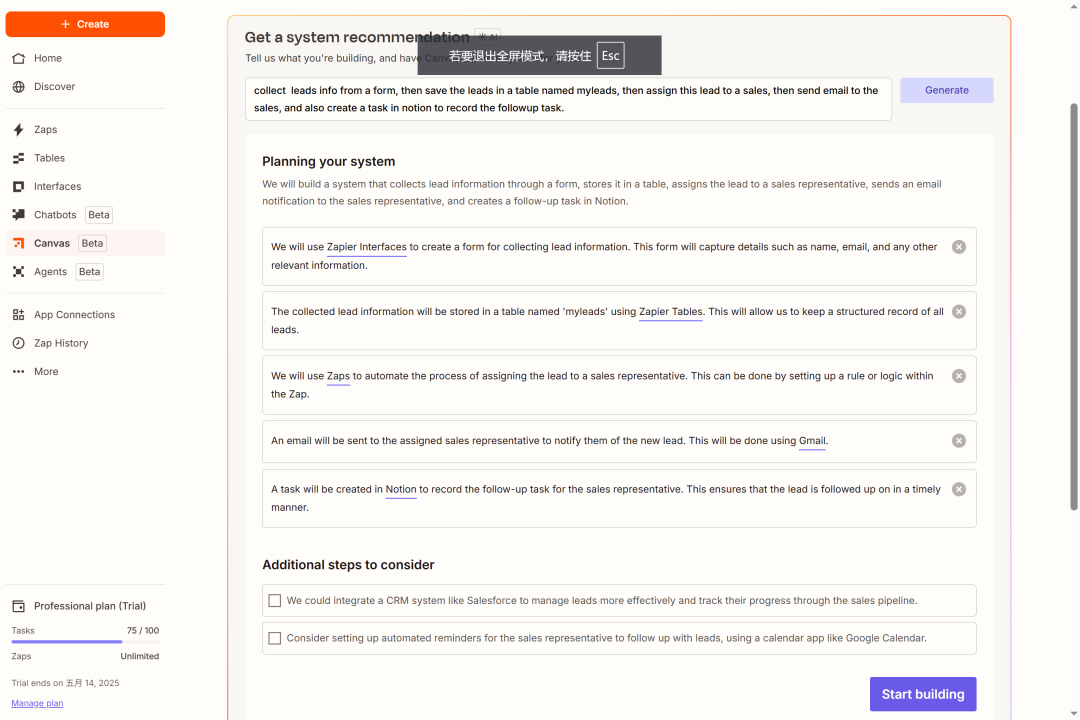The width and height of the screenshot is (1080, 720).
Task: Select Chatbots in the sidebar
Action: (x=85, y=215)
